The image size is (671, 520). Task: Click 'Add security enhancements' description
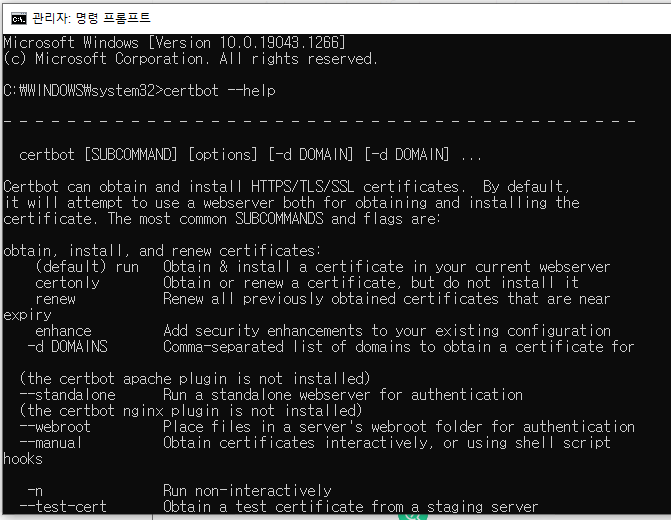[x=387, y=331]
